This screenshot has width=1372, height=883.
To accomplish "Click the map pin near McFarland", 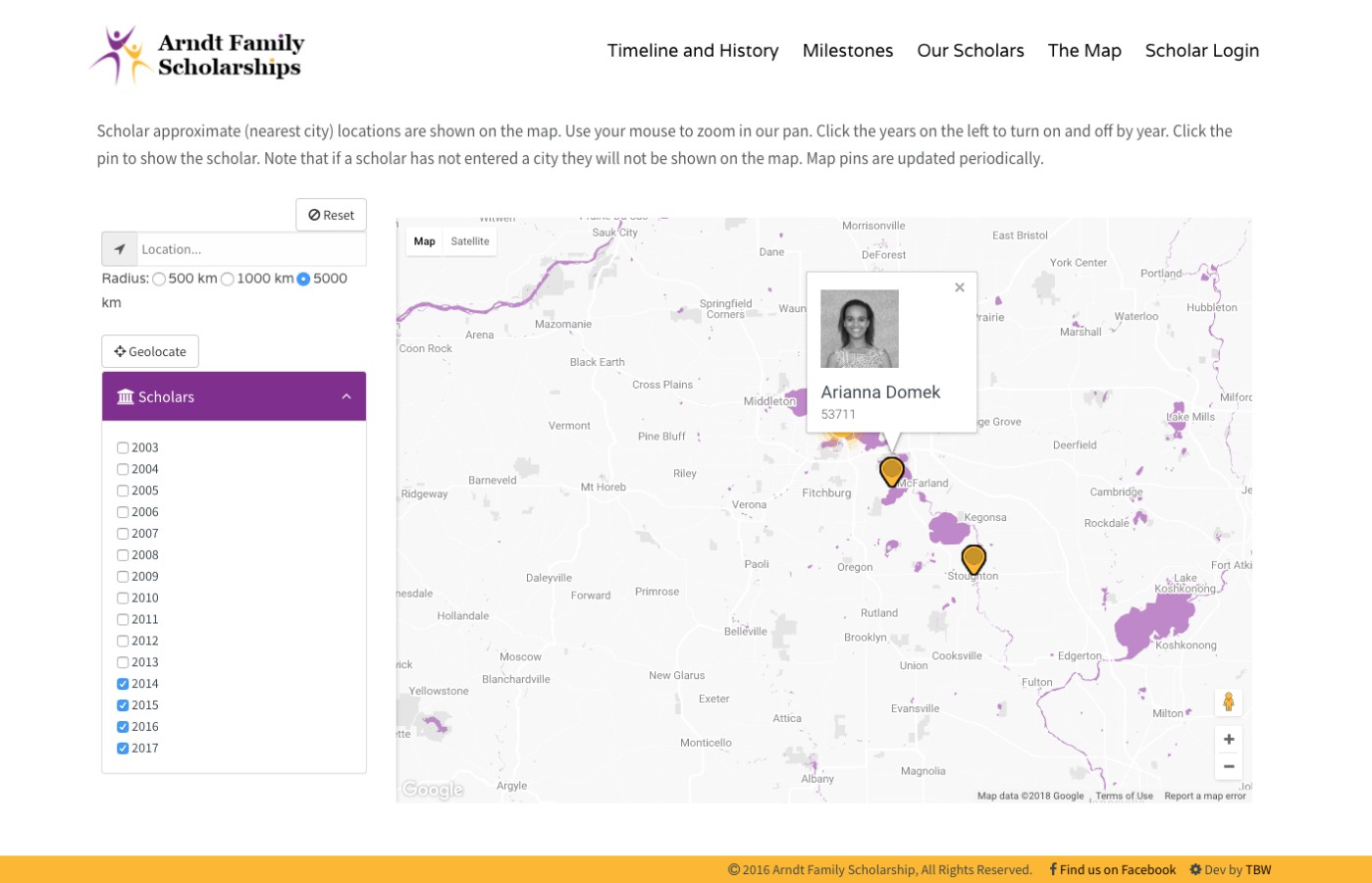I will [x=891, y=472].
